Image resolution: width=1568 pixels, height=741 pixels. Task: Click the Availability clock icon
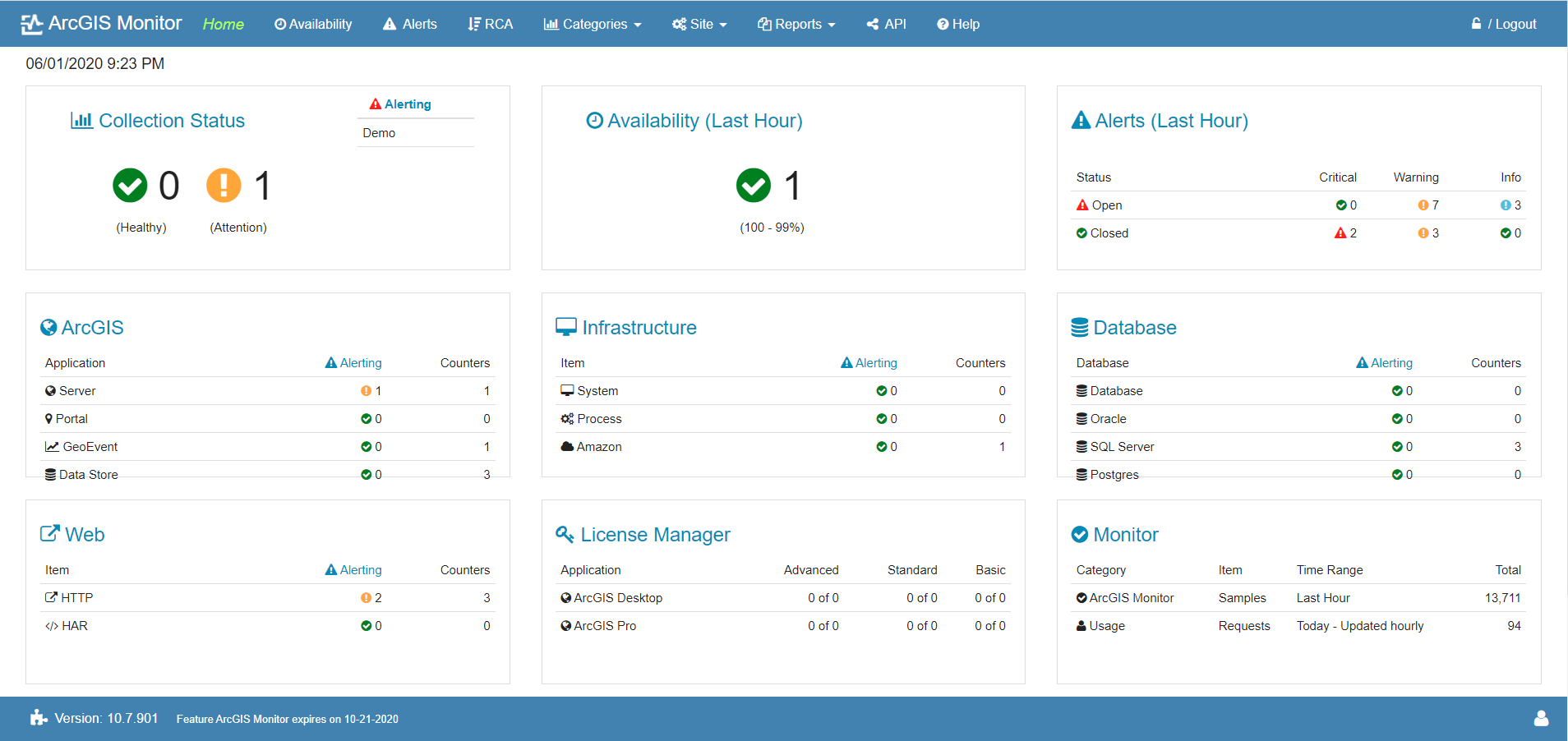(x=595, y=121)
